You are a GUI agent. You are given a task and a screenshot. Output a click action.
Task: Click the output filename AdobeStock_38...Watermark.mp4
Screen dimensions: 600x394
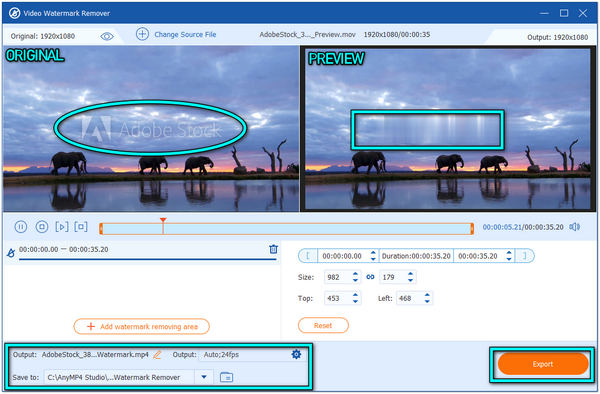95,355
